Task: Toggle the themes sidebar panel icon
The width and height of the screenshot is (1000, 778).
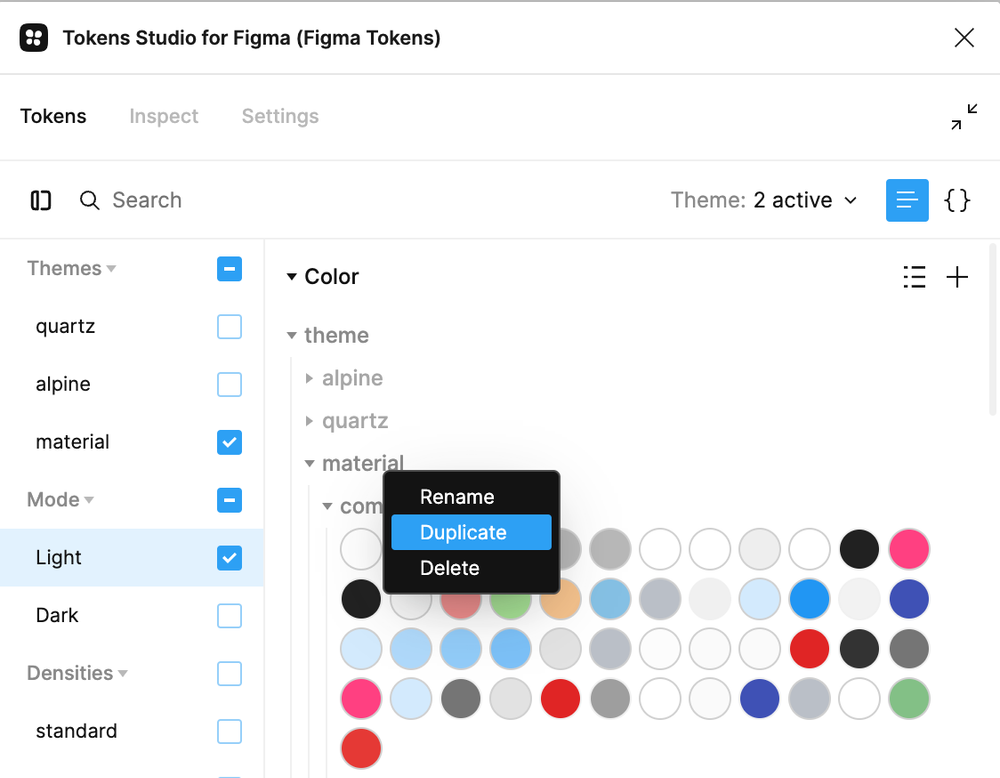Action: pos(40,200)
